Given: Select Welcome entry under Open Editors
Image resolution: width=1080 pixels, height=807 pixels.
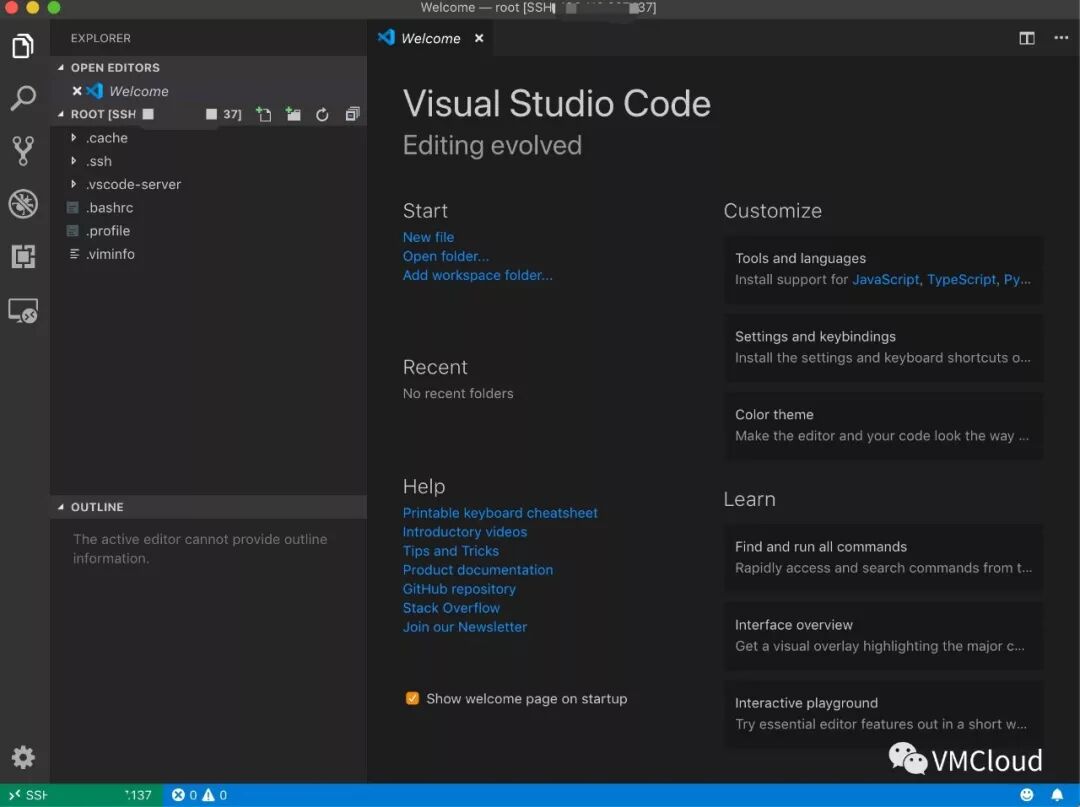Looking at the screenshot, I should (138, 91).
